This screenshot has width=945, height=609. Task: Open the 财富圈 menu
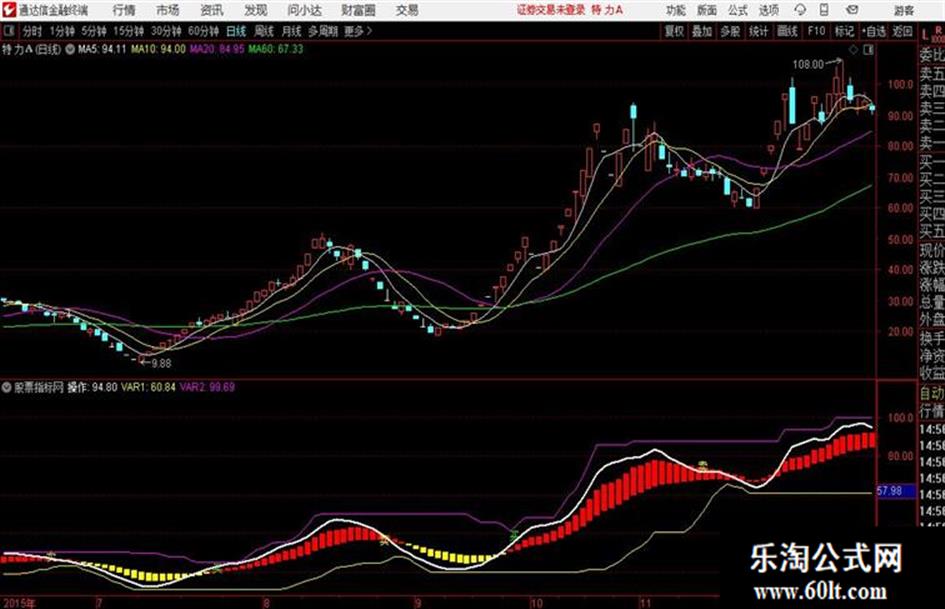click(358, 10)
